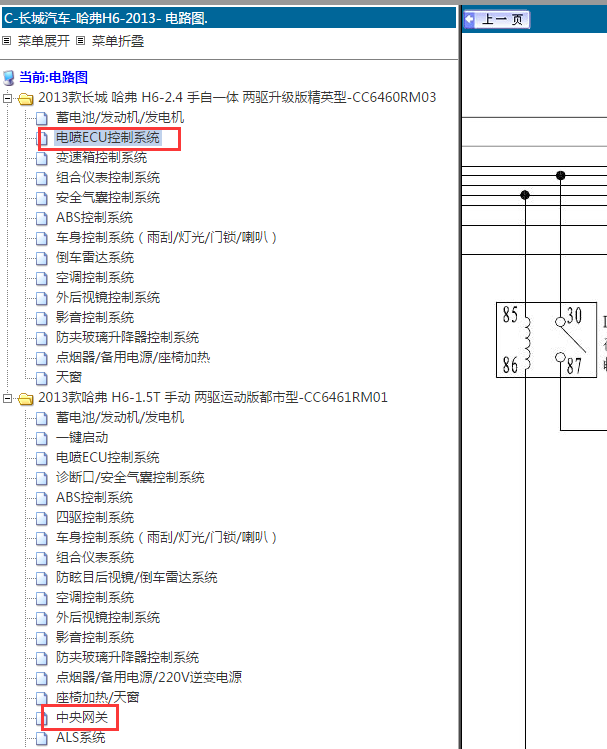Open 一键启动 diagram
The height and width of the screenshot is (749, 607).
82,438
